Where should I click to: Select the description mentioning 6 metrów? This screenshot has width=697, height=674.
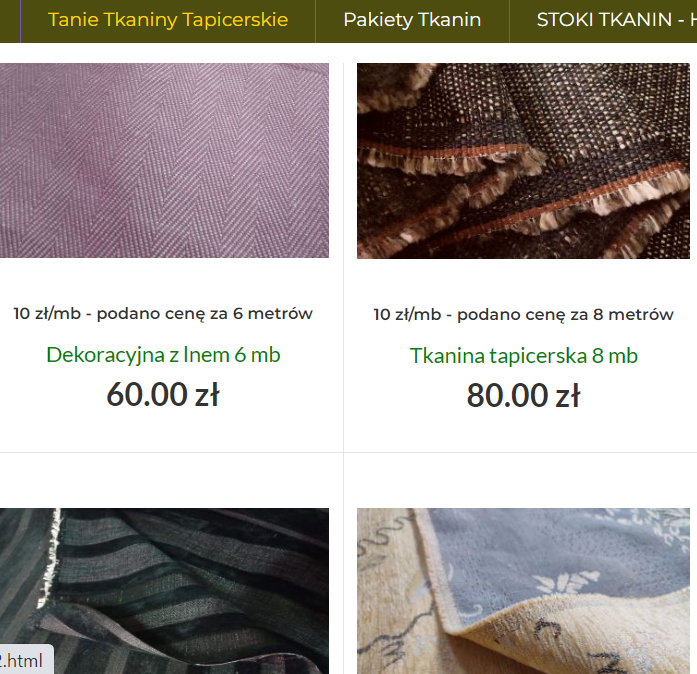tap(163, 314)
